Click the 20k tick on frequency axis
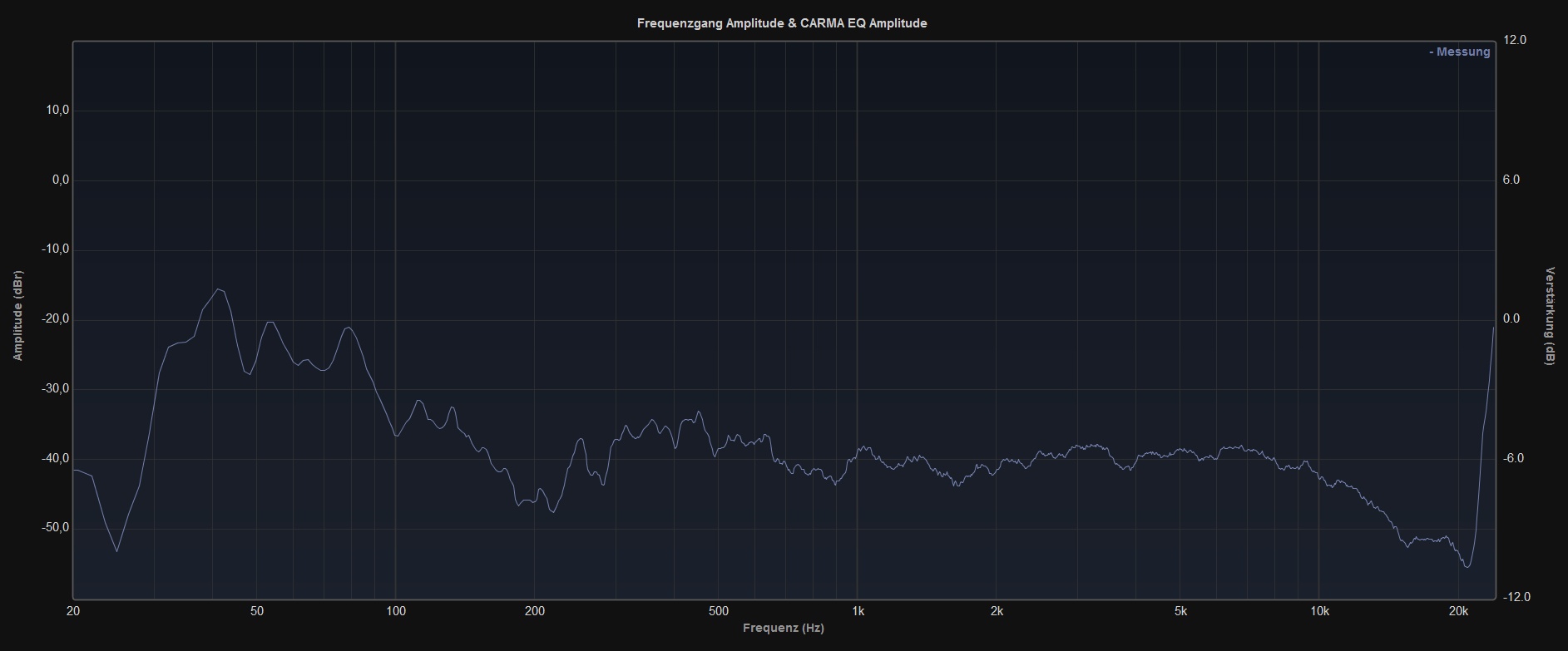Viewport: 1568px width, 651px height. click(x=1458, y=611)
